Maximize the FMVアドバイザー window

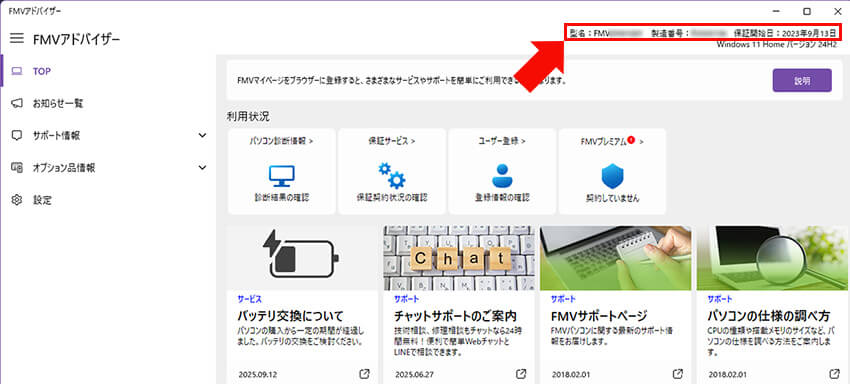pyautogui.click(x=807, y=11)
